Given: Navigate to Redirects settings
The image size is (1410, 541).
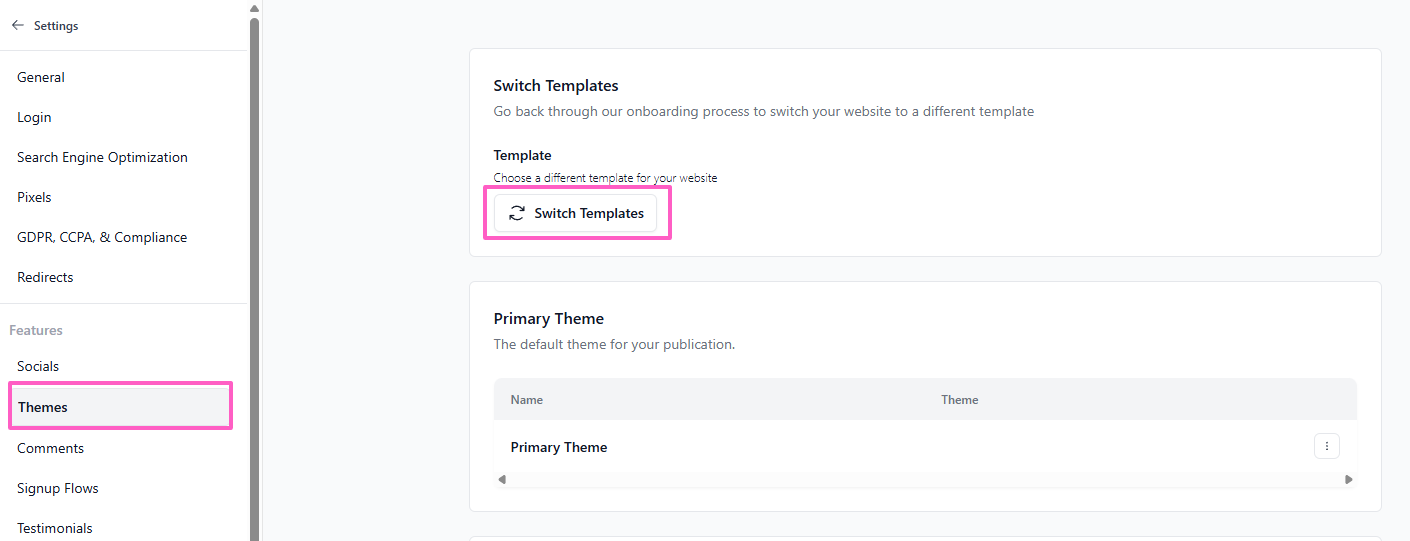Looking at the screenshot, I should pyautogui.click(x=45, y=277).
